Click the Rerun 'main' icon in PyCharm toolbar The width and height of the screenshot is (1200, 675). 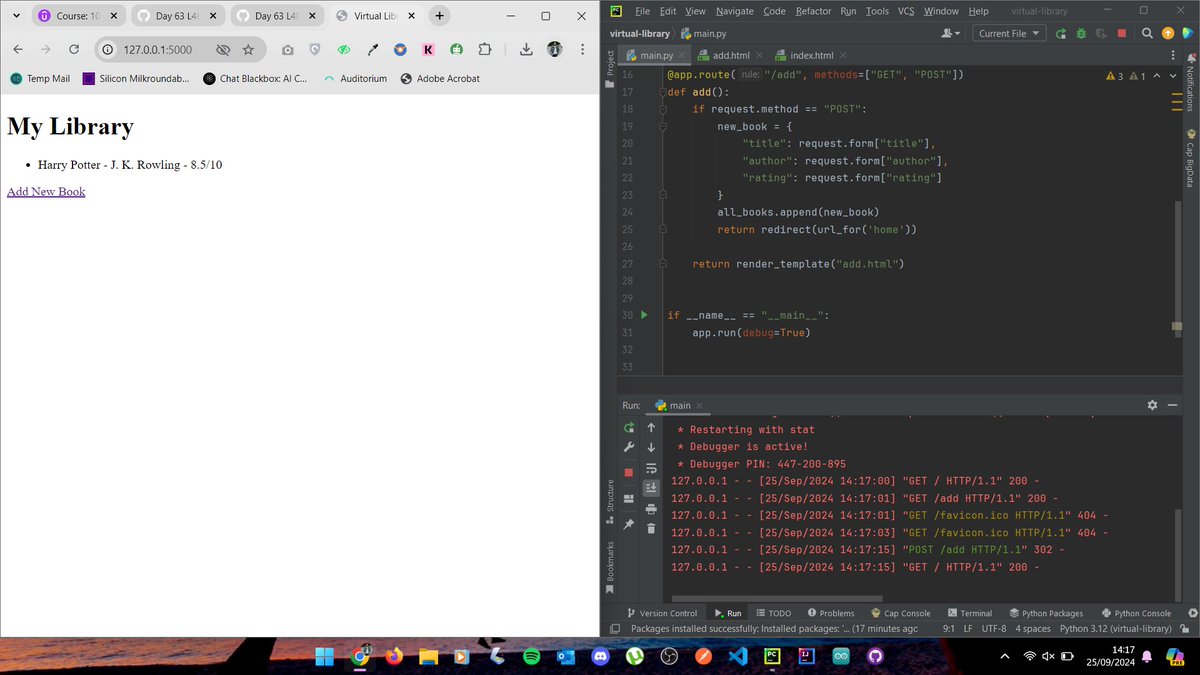tap(1061, 33)
